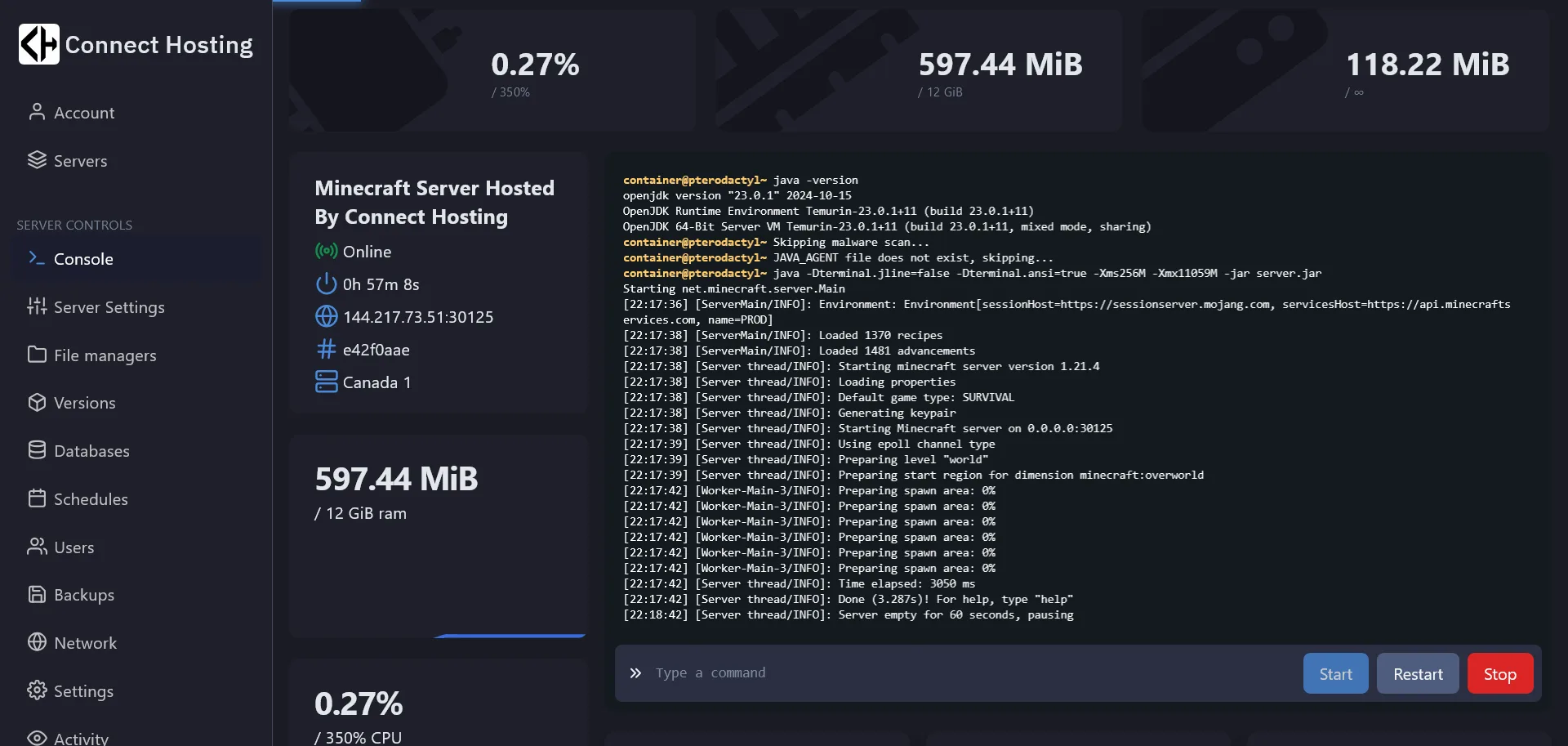This screenshot has width=1568, height=746.
Task: Click the Default game type: SURVIVAL line
Action: tap(818, 397)
